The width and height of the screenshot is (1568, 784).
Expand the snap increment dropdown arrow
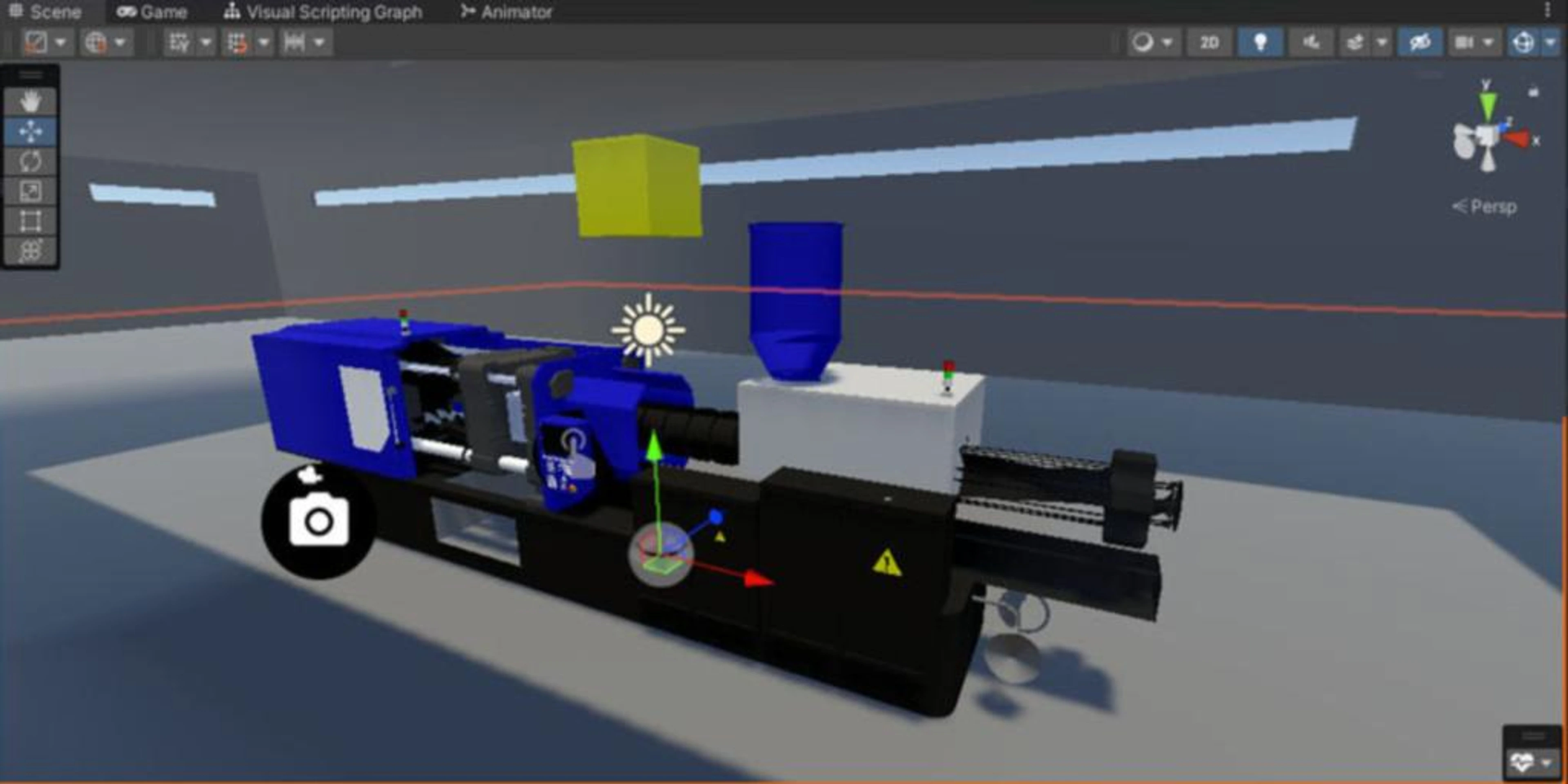320,42
